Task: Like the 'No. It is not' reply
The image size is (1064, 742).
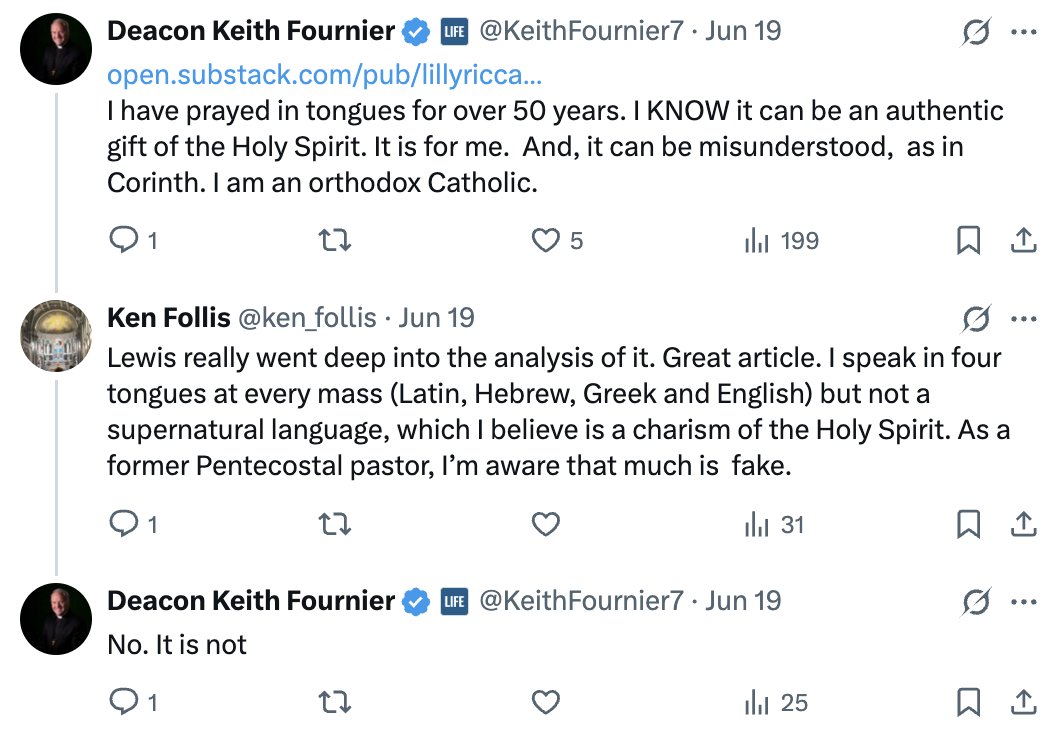Action: click(x=545, y=703)
